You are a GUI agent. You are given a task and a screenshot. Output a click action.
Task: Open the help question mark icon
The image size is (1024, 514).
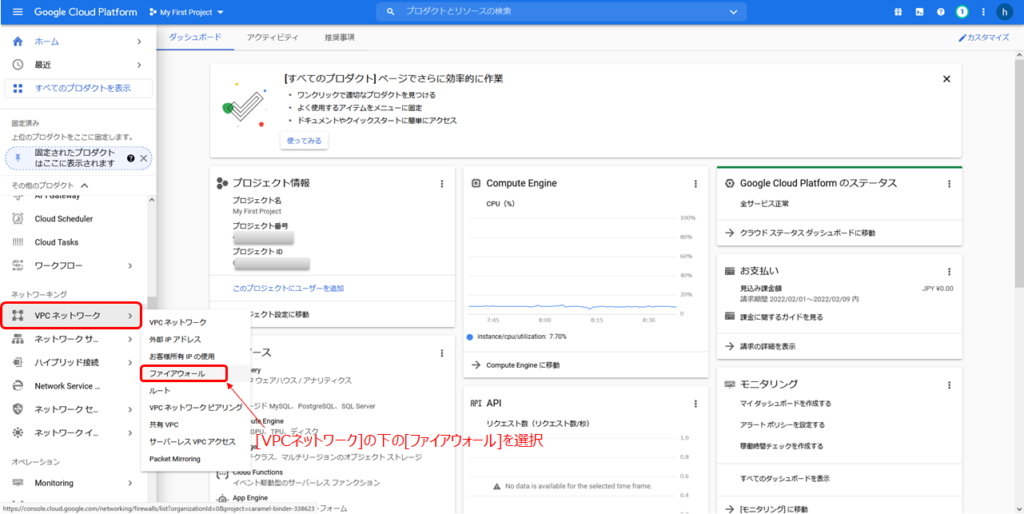pyautogui.click(x=940, y=12)
